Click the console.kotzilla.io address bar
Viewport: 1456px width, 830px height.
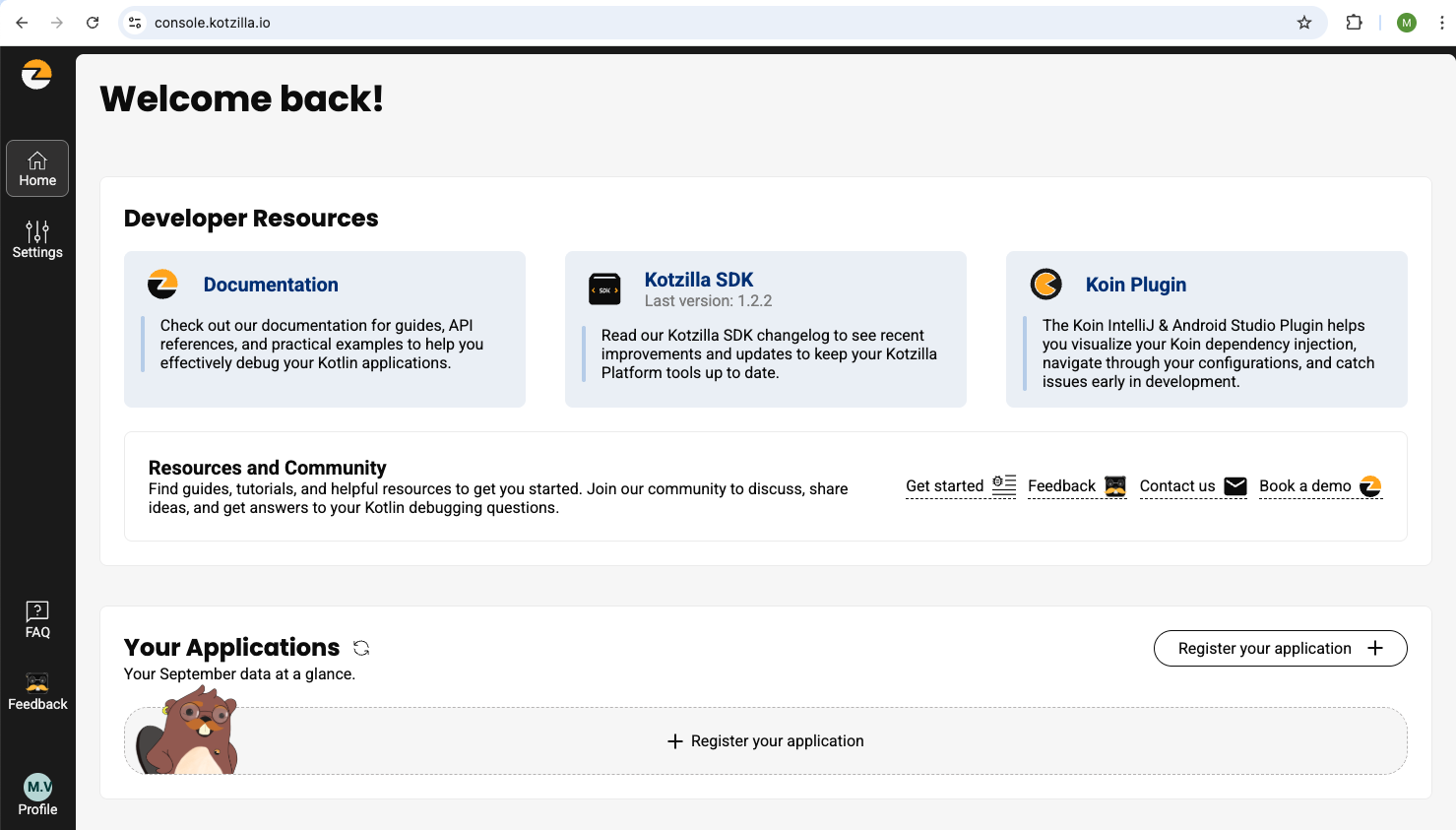point(723,23)
